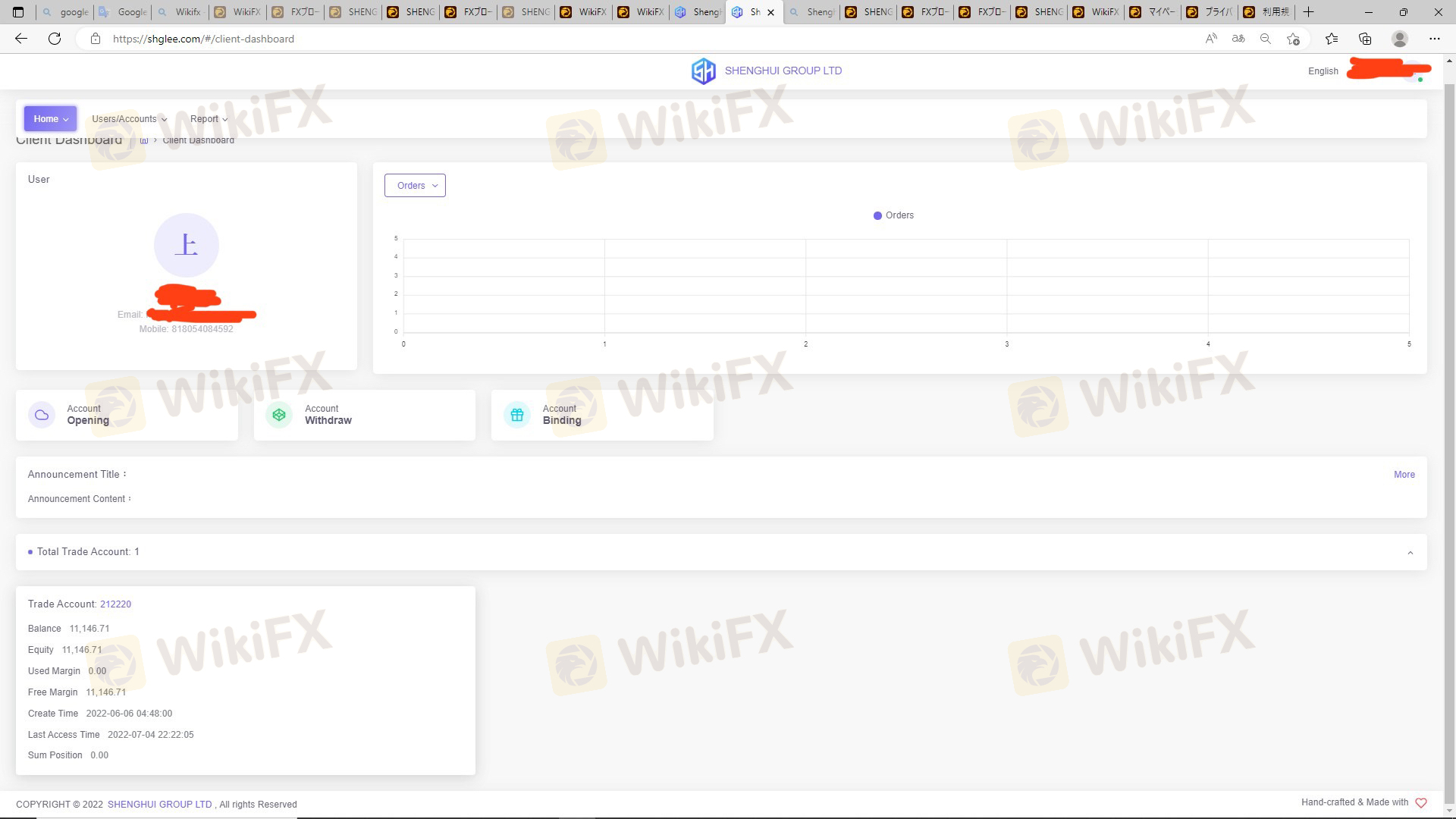Image resolution: width=1456 pixels, height=819 pixels.
Task: Click the home breadcrumb icon
Action: tap(144, 140)
